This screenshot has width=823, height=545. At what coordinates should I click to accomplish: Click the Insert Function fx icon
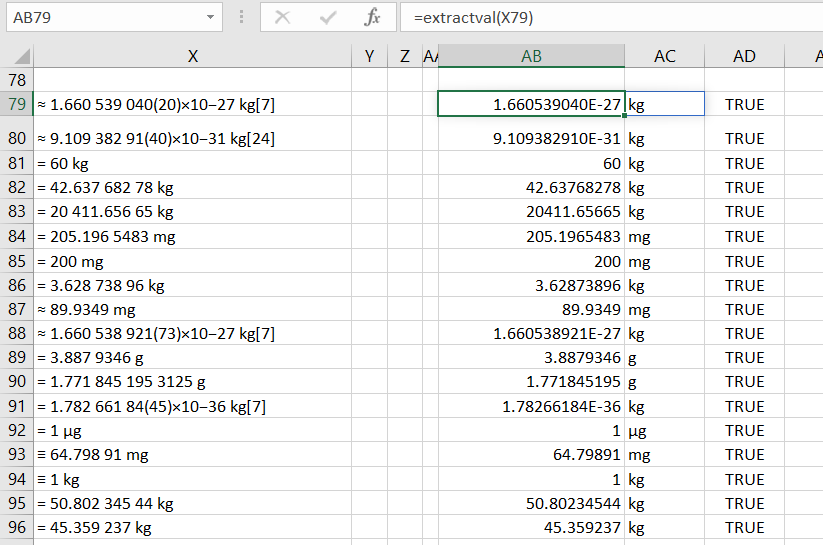click(372, 17)
